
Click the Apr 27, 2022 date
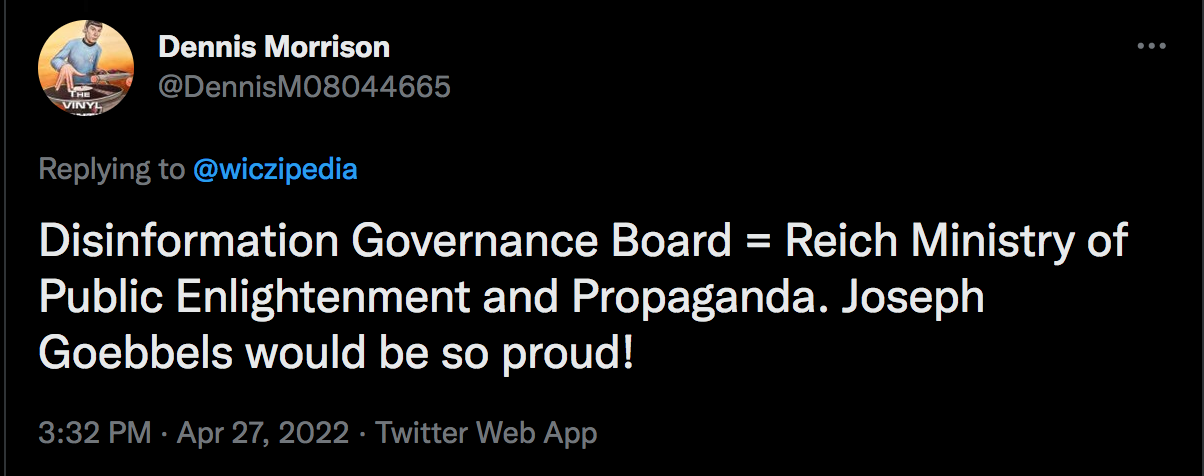coord(263,433)
